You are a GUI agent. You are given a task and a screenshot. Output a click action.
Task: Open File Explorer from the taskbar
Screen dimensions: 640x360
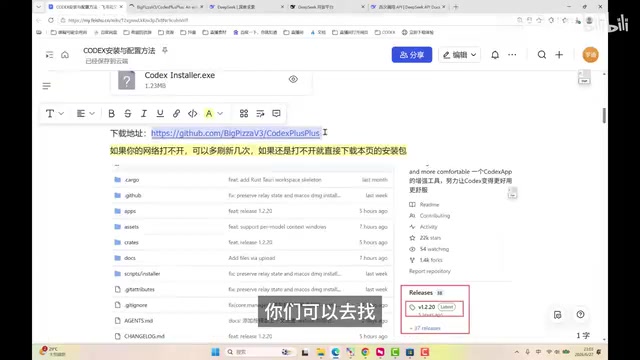[x=320, y=352]
